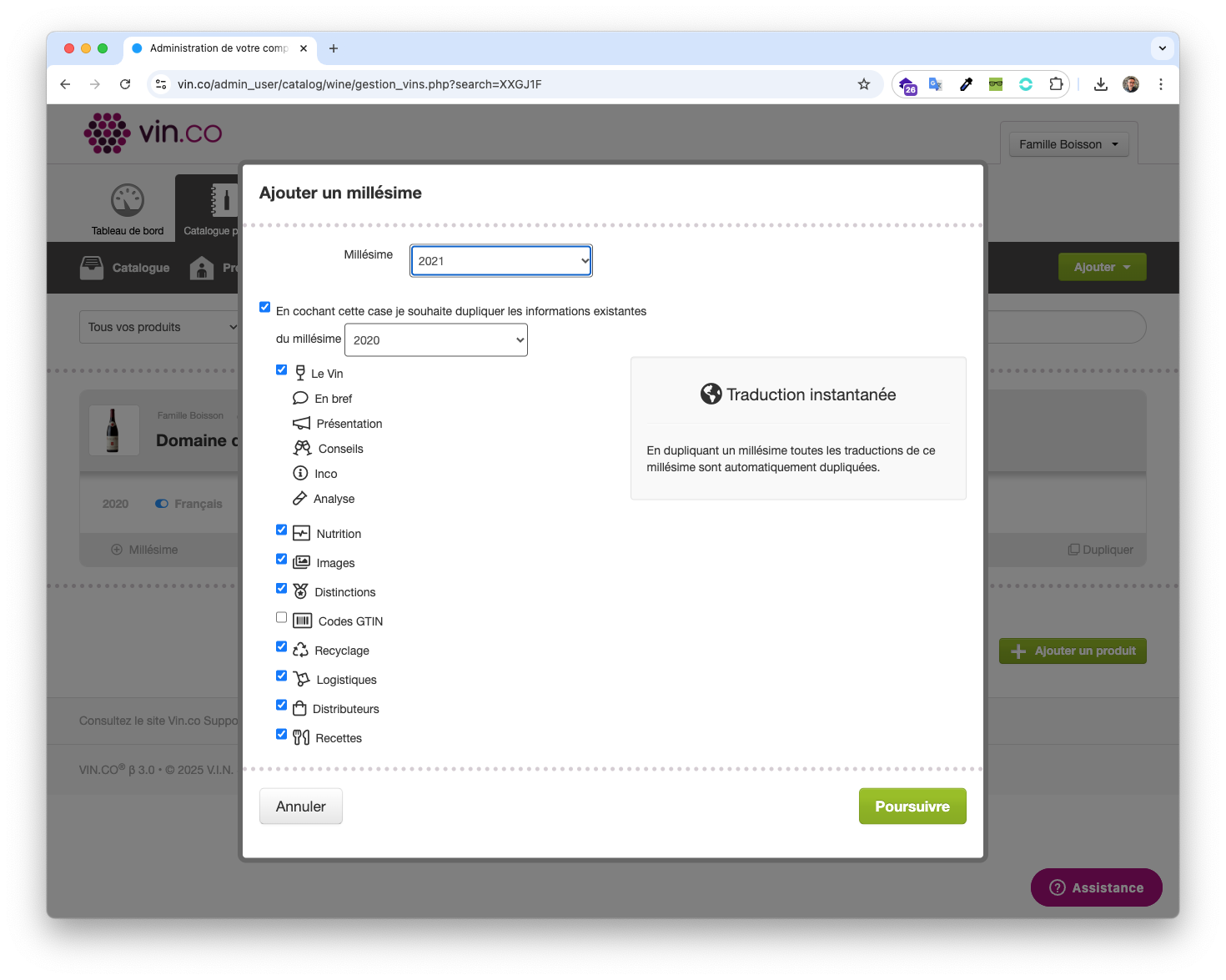Click the Distributeurs shopping bag icon
The height and width of the screenshot is (980, 1226).
pyautogui.click(x=299, y=708)
